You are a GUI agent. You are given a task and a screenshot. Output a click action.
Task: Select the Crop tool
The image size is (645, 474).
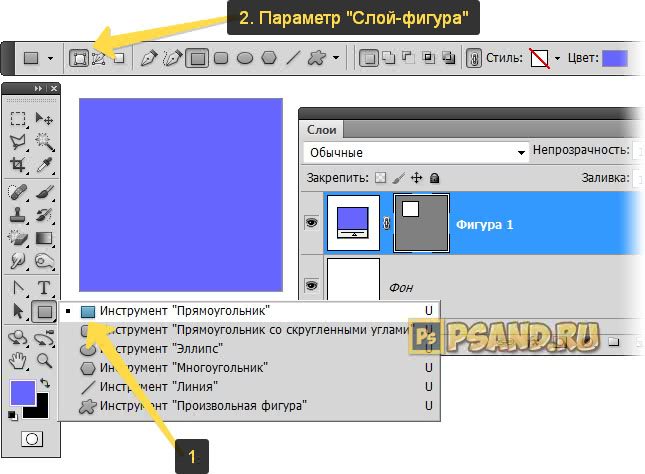tap(18, 165)
